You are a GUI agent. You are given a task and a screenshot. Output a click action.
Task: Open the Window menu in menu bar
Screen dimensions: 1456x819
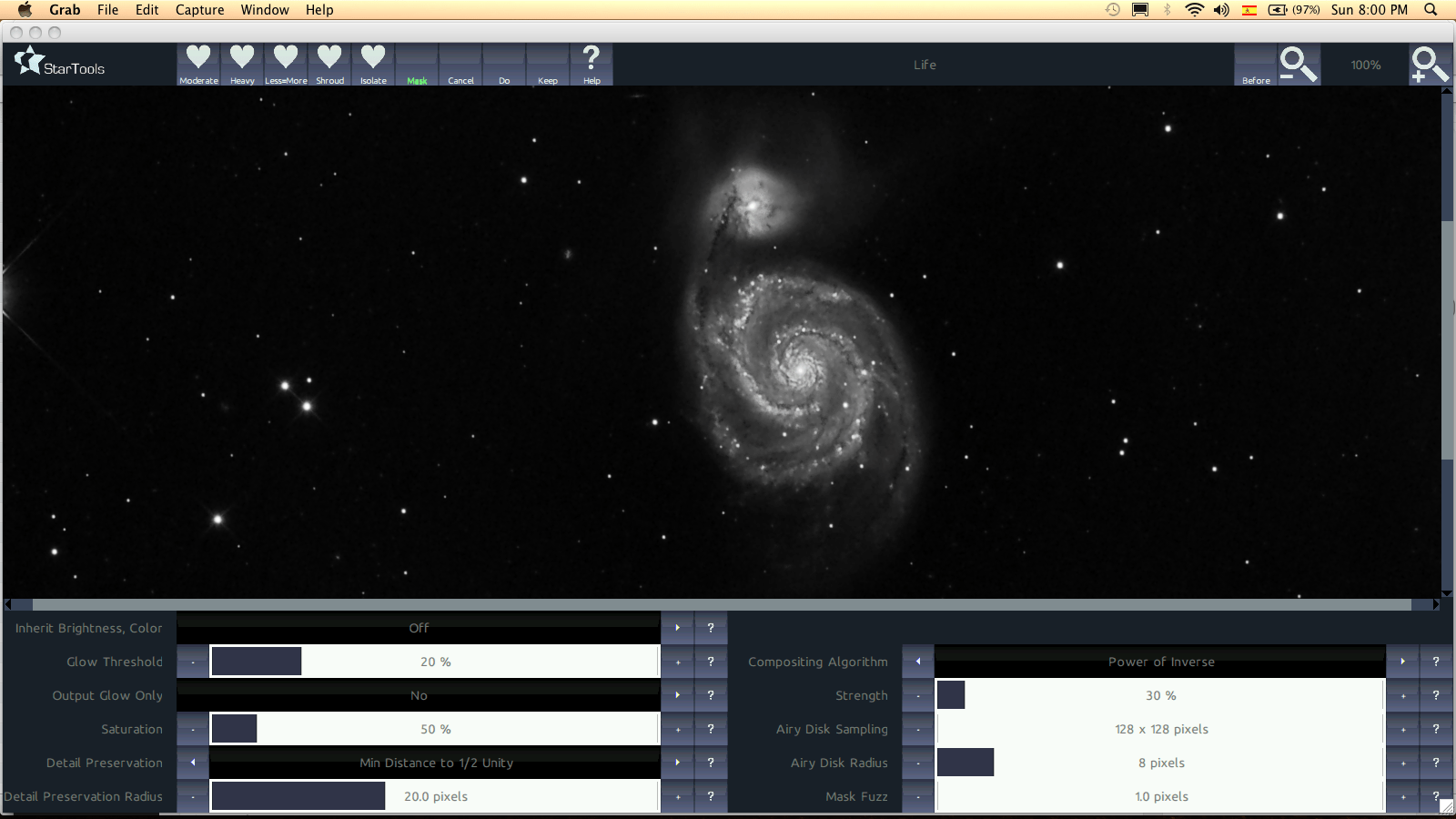point(265,10)
